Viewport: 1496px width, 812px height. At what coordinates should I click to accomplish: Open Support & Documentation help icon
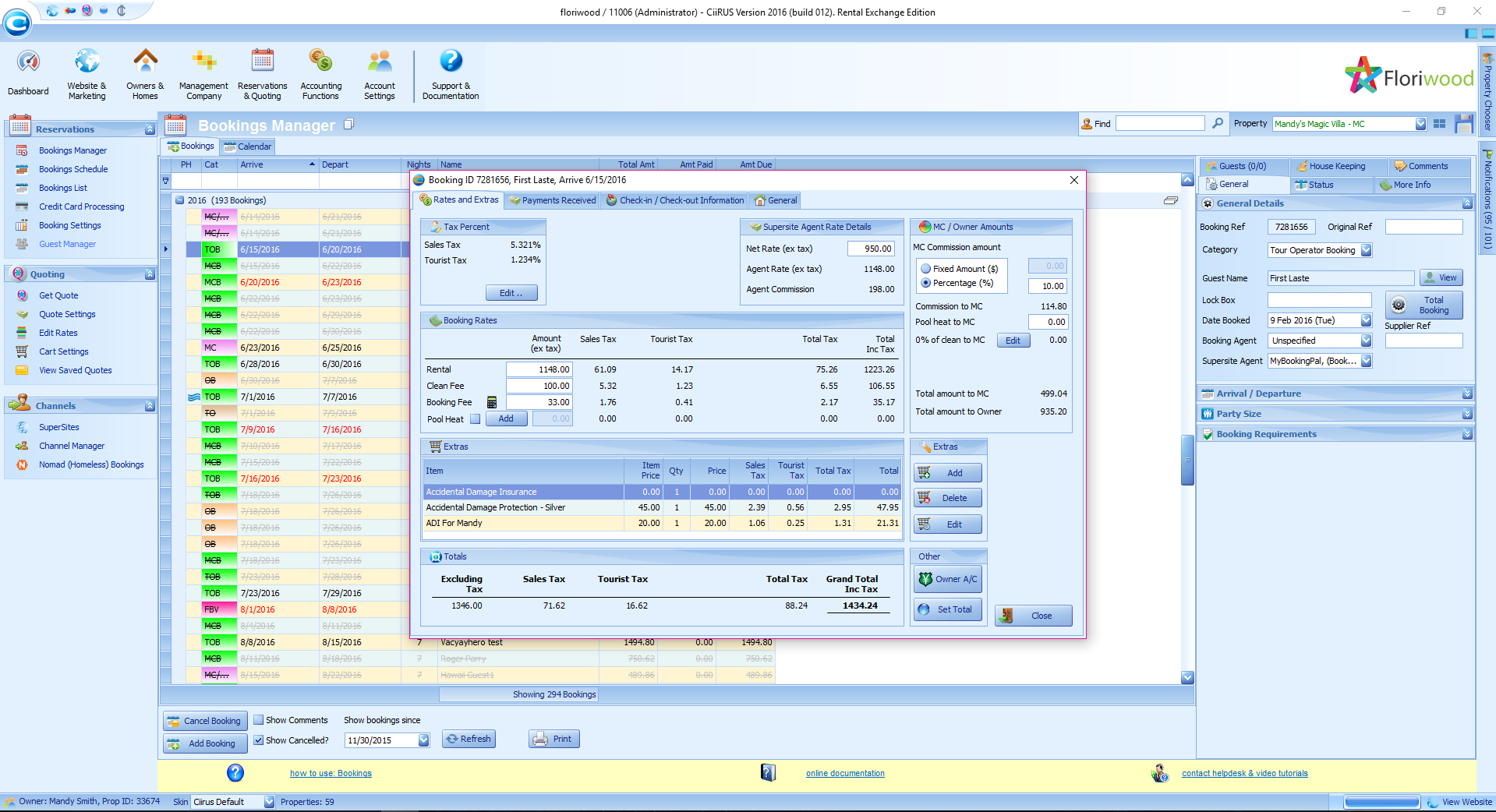[451, 61]
